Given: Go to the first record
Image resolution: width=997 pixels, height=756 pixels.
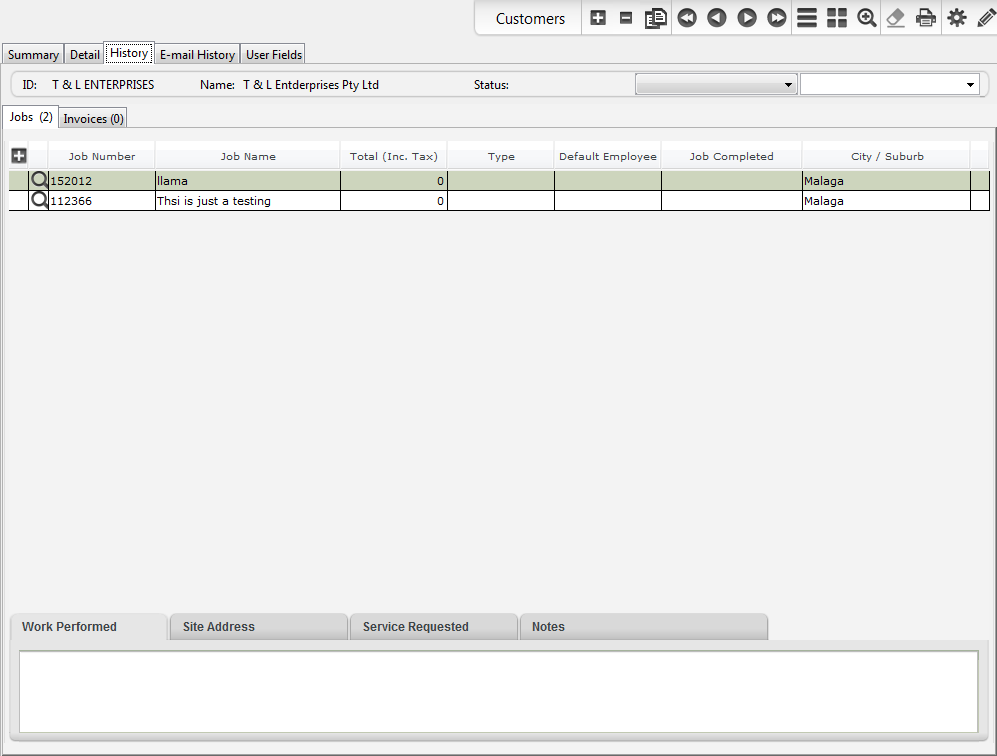Looking at the screenshot, I should [686, 18].
